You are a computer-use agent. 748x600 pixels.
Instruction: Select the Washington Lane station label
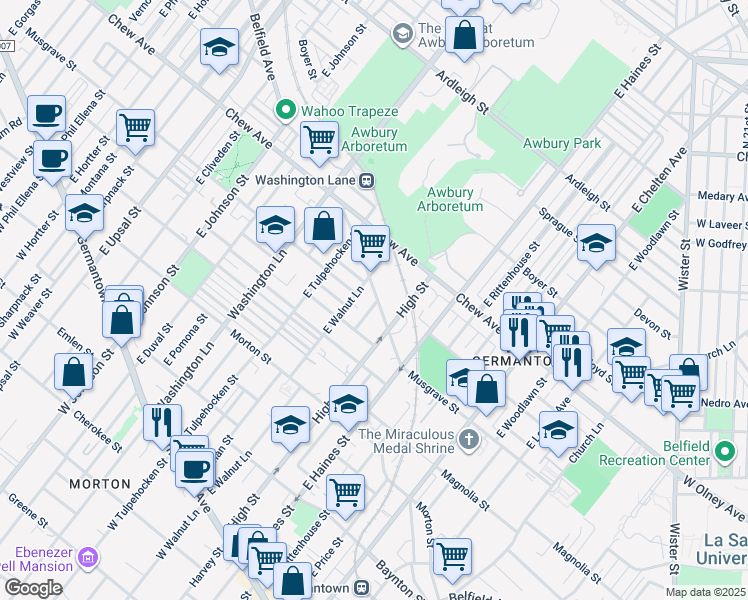[x=305, y=180]
